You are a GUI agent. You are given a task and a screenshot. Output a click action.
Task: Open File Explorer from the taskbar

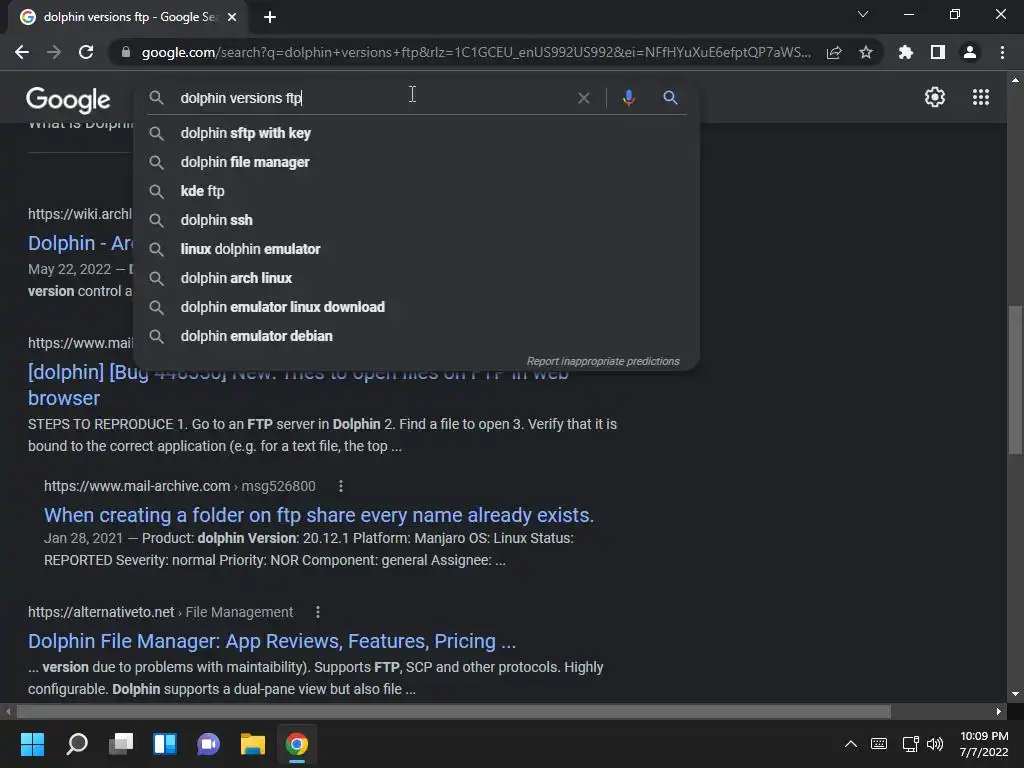coord(252,744)
